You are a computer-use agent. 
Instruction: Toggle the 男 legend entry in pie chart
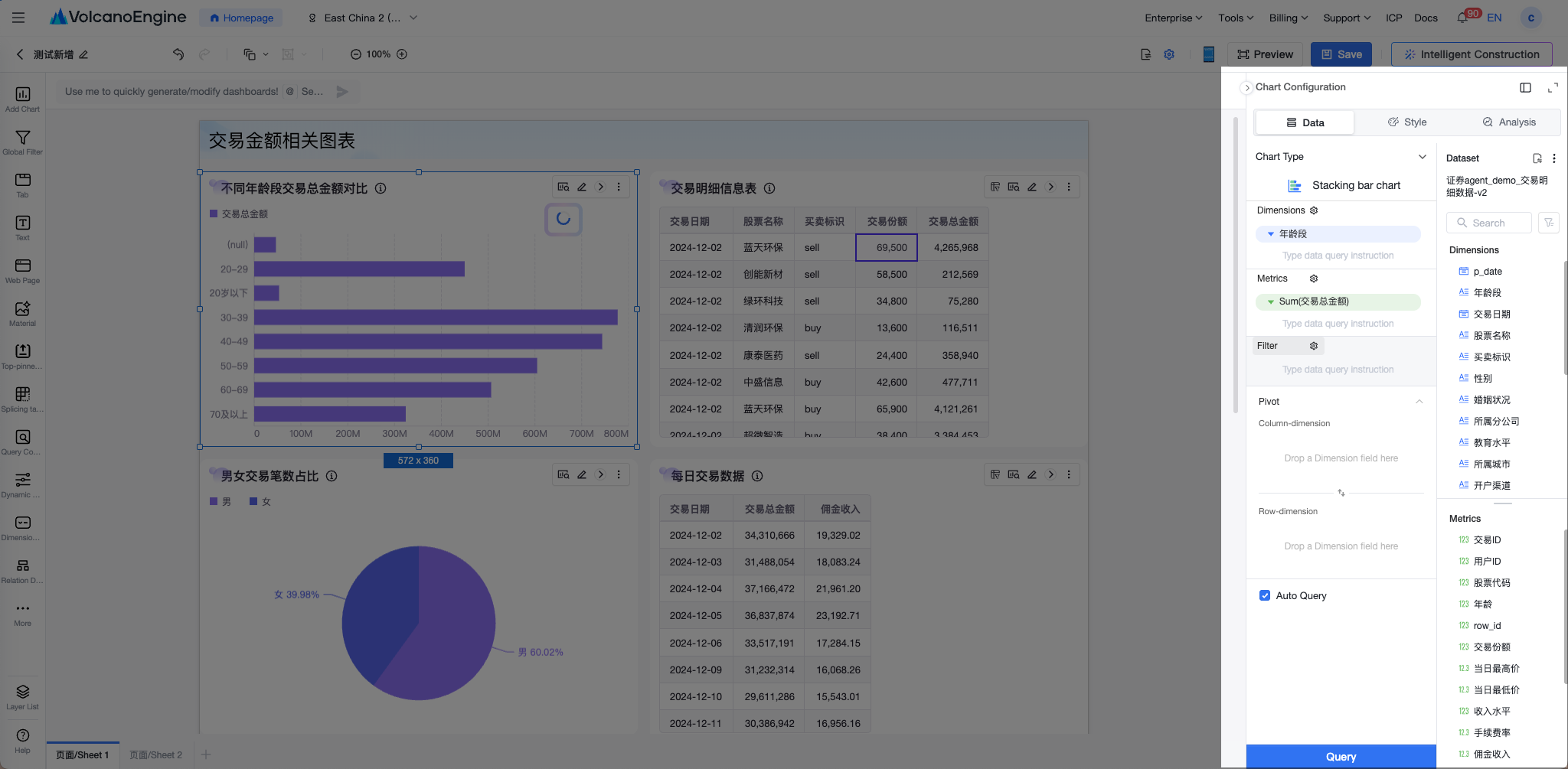220,502
